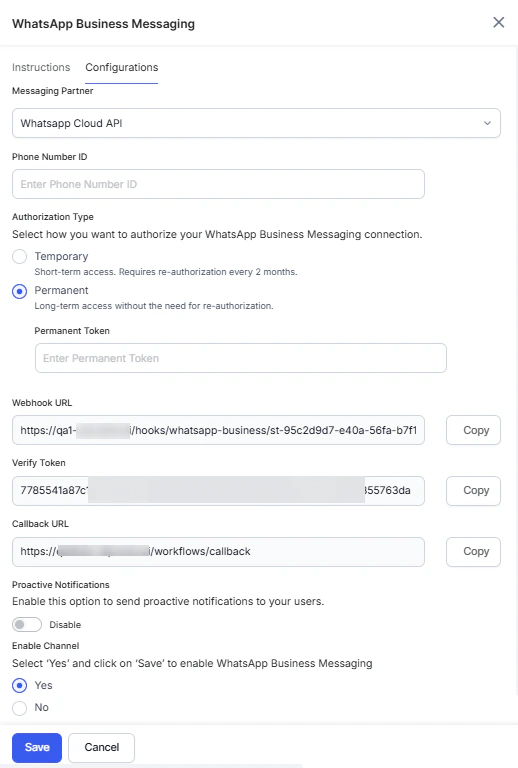Click the 'Disable' label beside the toggle

point(65,625)
